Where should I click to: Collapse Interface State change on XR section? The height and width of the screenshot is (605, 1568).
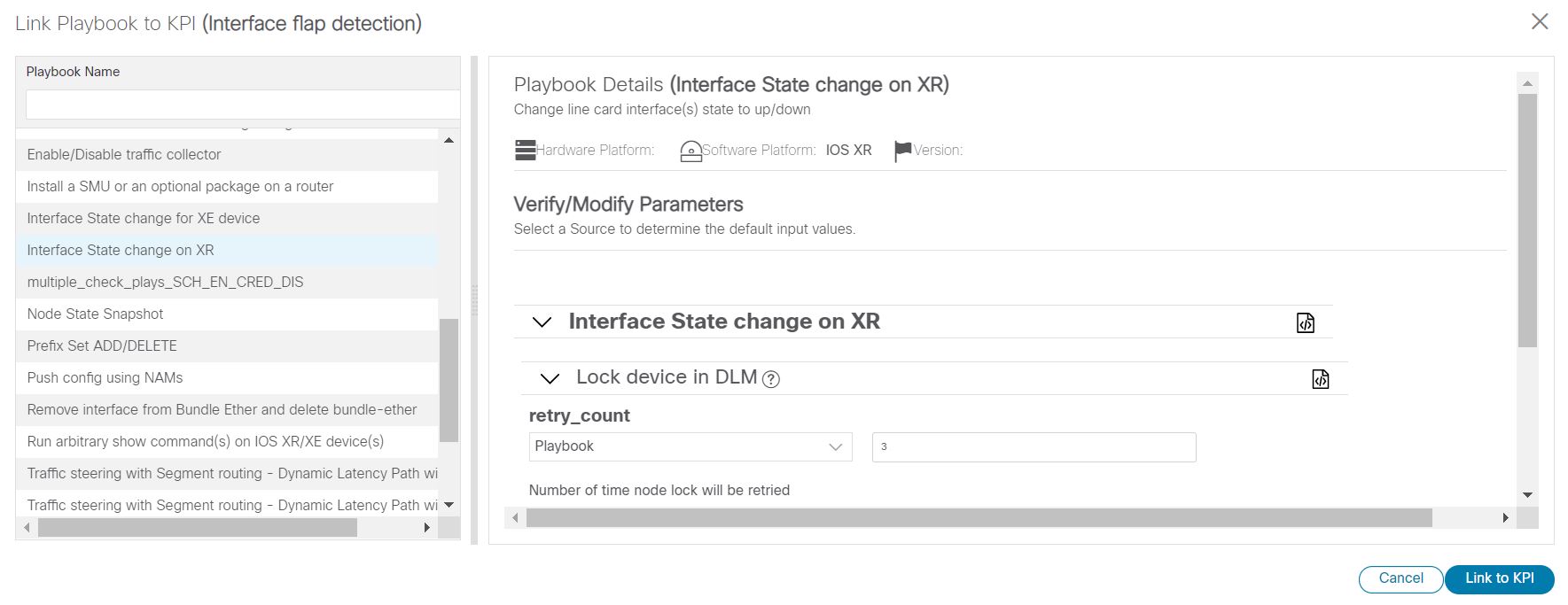542,322
